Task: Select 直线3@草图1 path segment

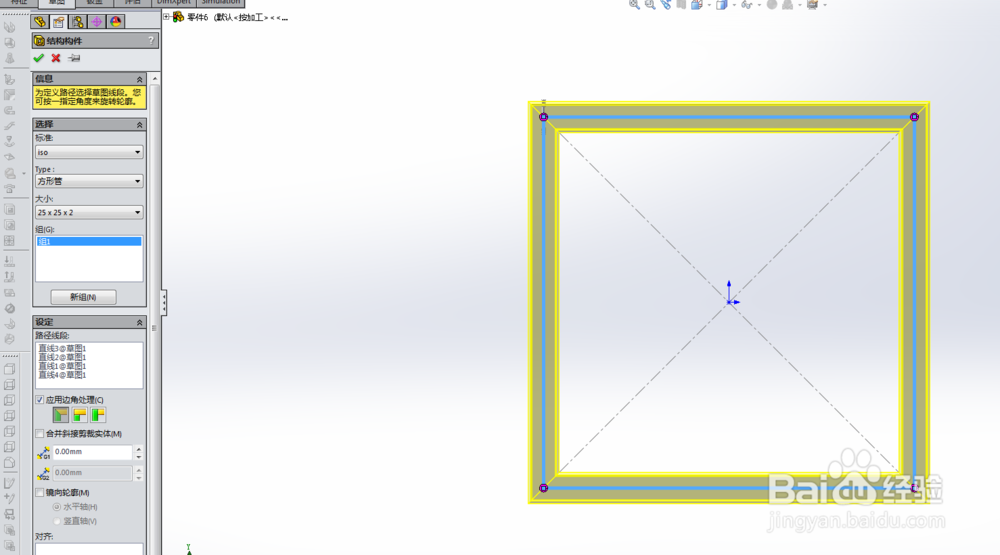Action: click(x=62, y=348)
